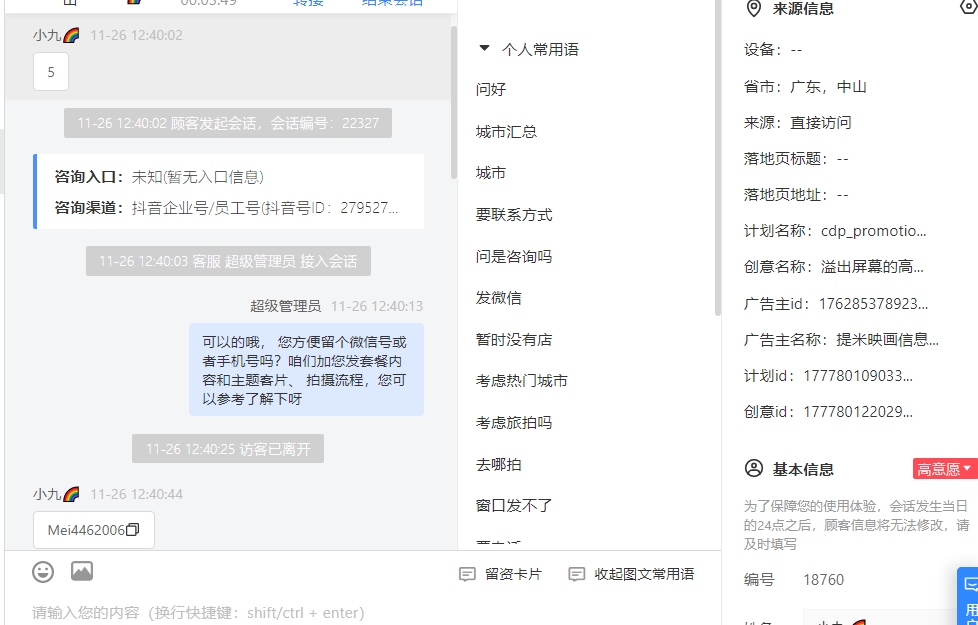Click the agent reply starting 可以的哦
This screenshot has width=978, height=625.
[306, 369]
